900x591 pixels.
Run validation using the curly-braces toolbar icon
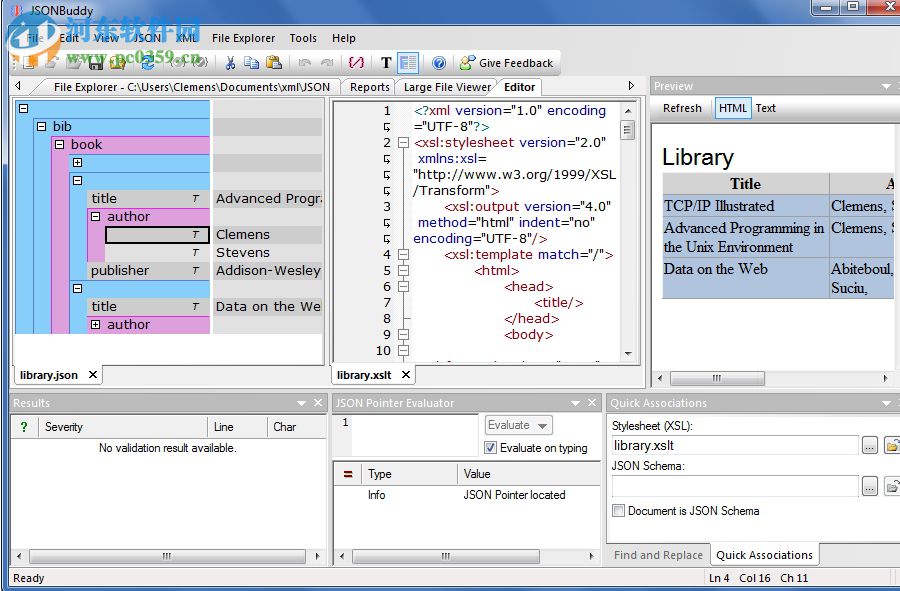coord(356,62)
